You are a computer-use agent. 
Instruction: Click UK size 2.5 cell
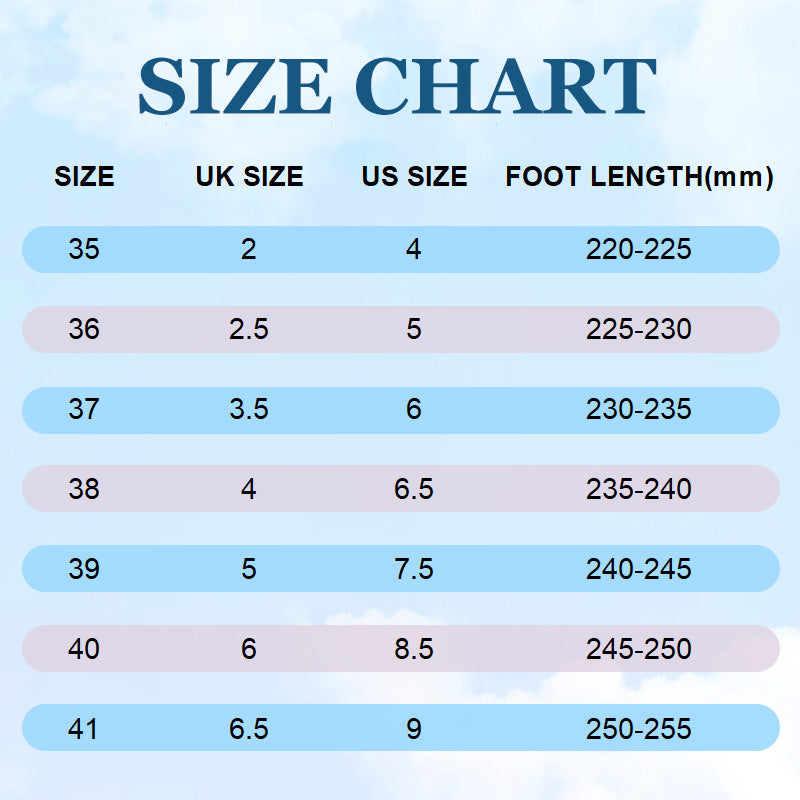click(249, 329)
